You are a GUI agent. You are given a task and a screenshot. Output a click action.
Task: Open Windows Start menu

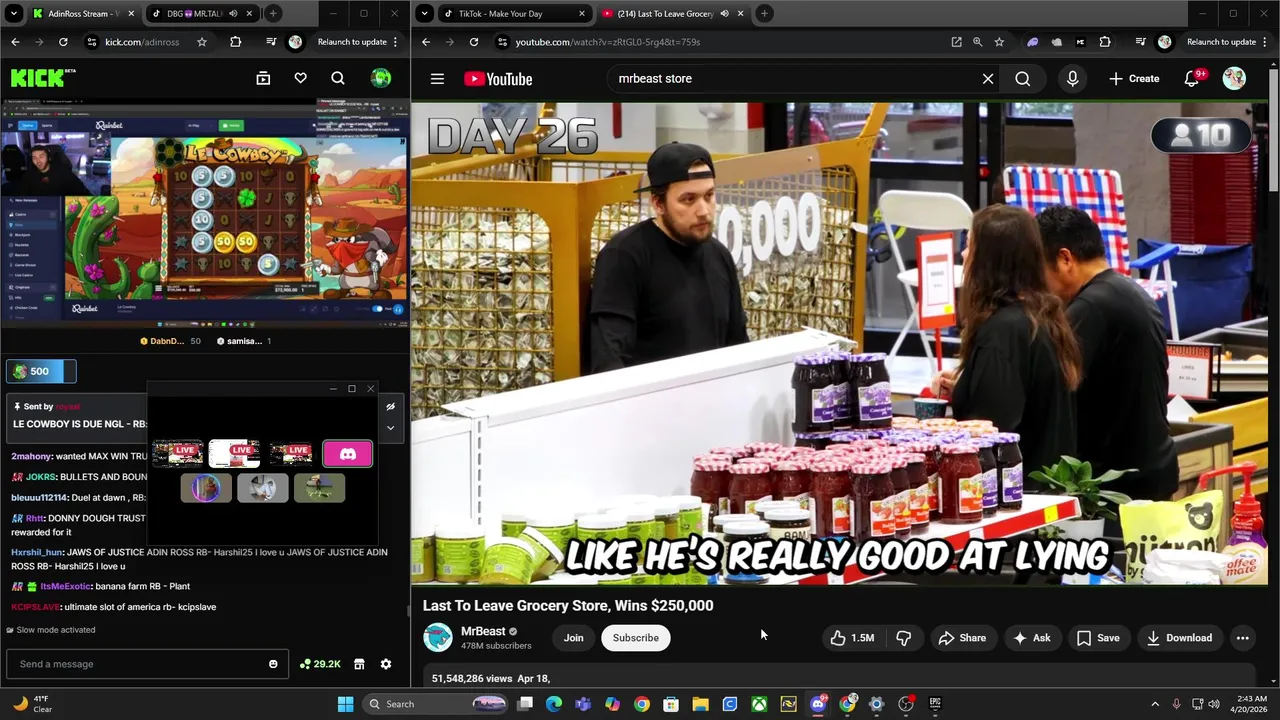345,704
